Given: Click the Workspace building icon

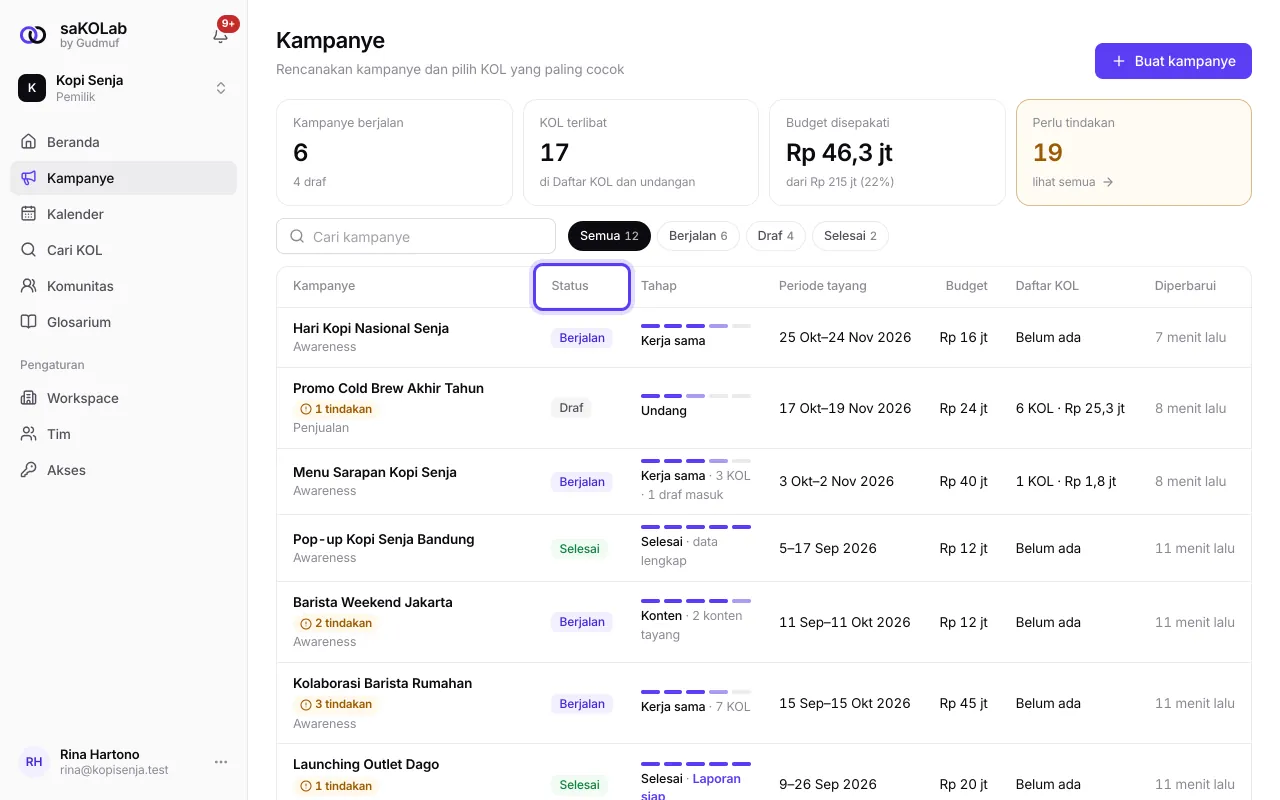Looking at the screenshot, I should (x=29, y=398).
